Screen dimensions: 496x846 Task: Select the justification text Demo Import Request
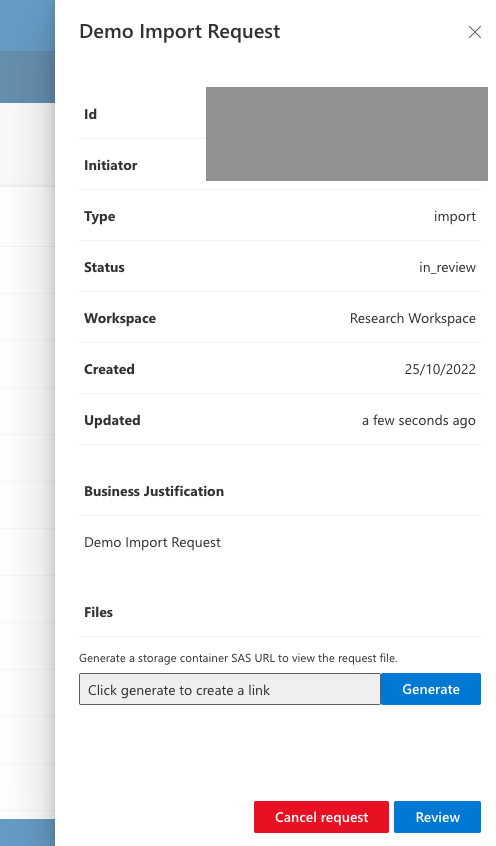152,542
